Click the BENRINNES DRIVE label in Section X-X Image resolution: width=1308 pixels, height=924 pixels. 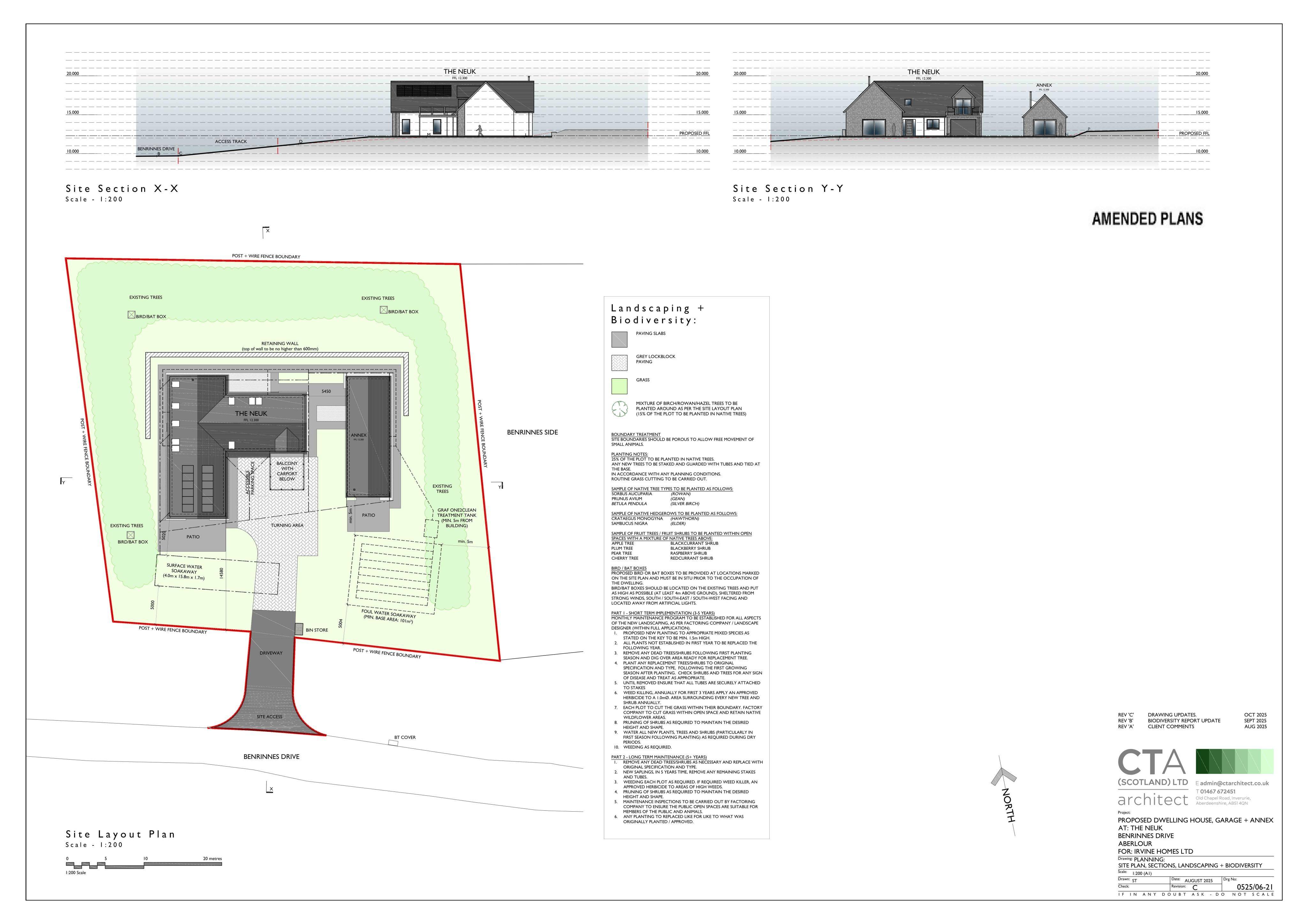156,149
